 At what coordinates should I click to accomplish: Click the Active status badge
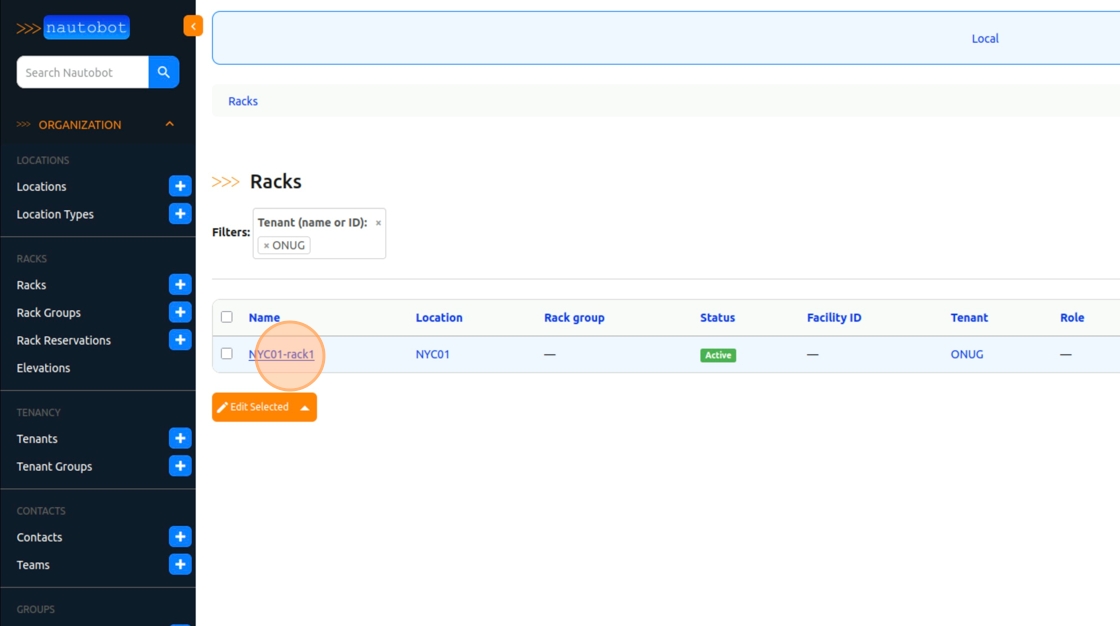coord(718,355)
